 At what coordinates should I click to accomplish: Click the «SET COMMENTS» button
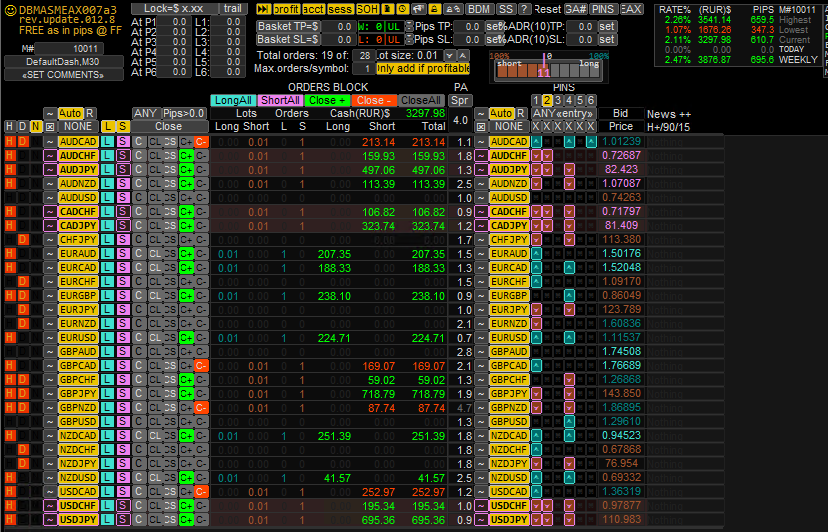(63, 74)
